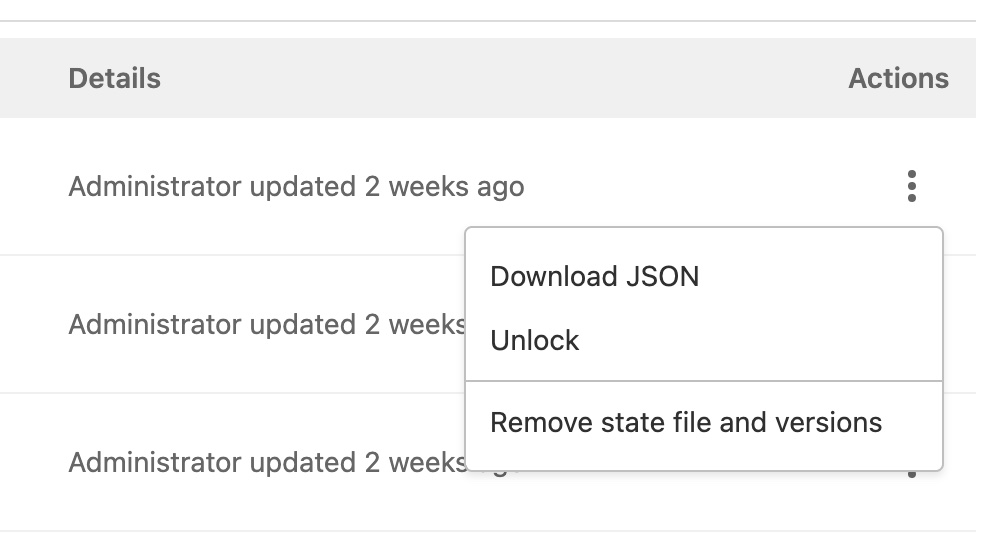Click the Actions column header
This screenshot has width=1002, height=552.
pyautogui.click(x=898, y=78)
